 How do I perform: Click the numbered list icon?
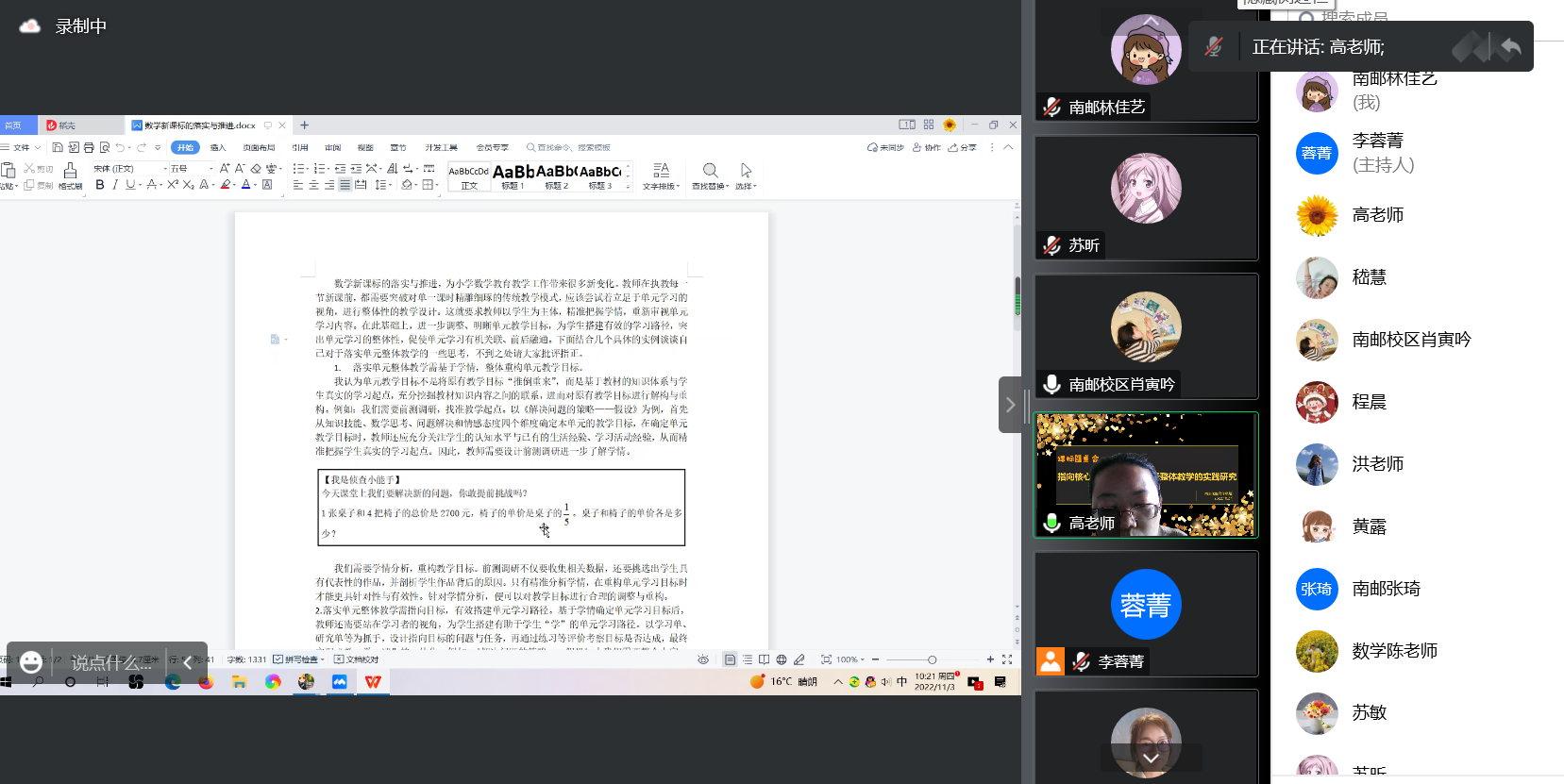point(321,169)
